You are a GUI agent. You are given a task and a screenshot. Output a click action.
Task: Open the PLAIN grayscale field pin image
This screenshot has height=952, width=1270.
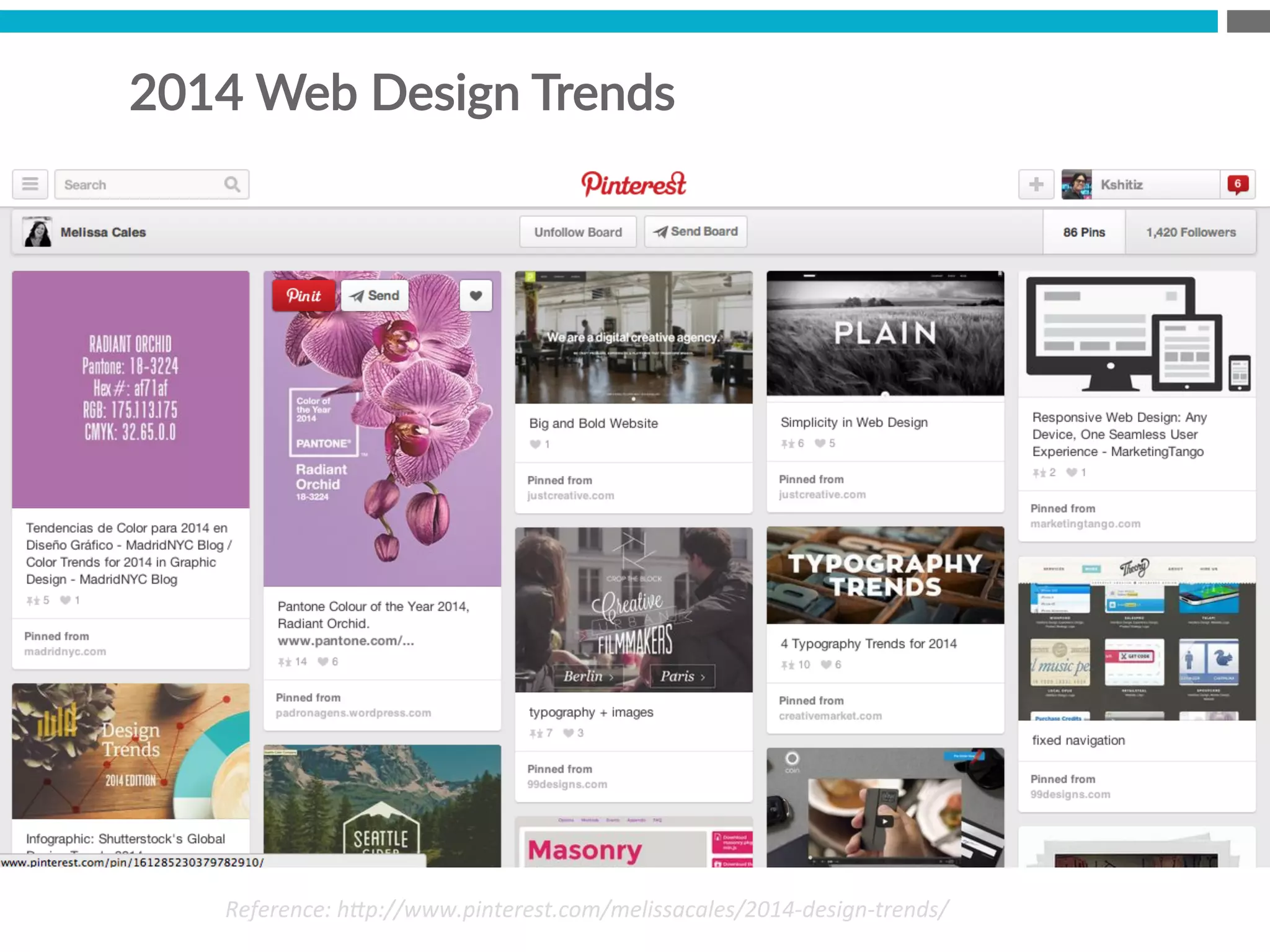coord(885,333)
